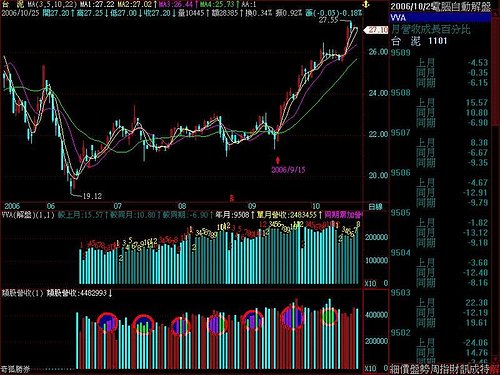Click the 27.55 high price label
Image resolution: width=500 pixels, height=375 pixels.
[x=328, y=20]
